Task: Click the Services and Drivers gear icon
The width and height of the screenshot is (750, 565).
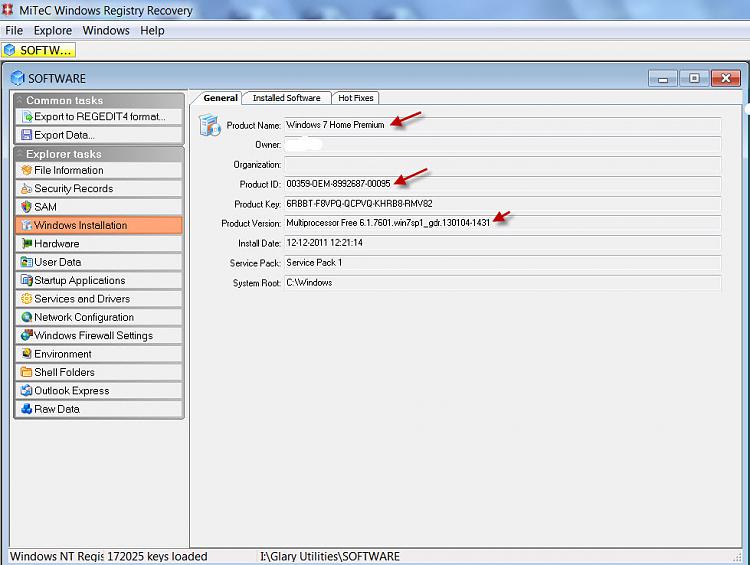Action: (x=27, y=299)
